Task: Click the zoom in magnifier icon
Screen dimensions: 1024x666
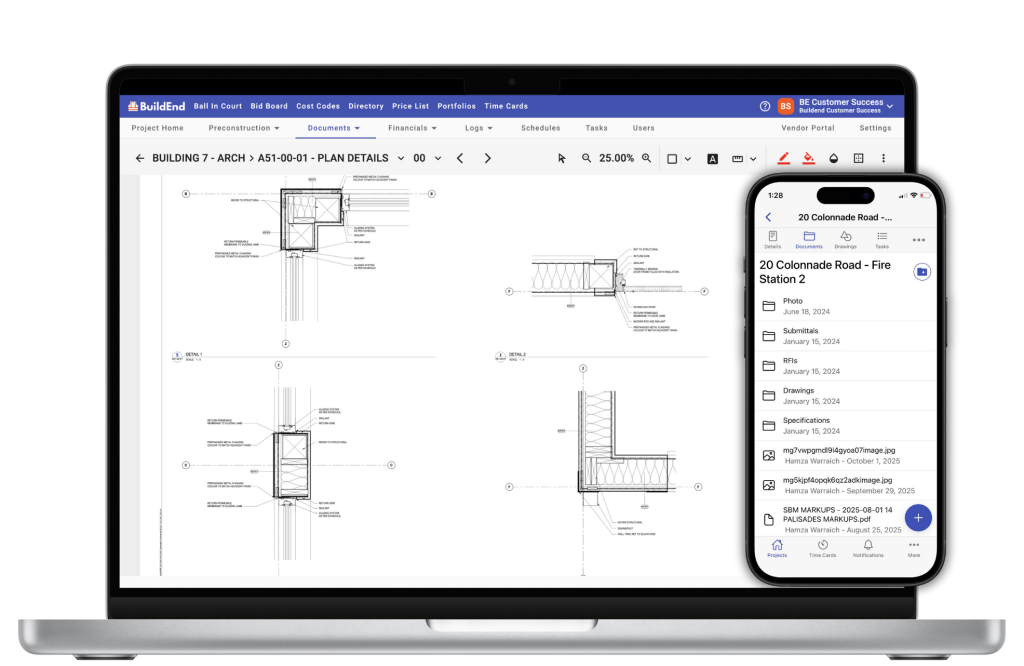Action: click(x=646, y=158)
